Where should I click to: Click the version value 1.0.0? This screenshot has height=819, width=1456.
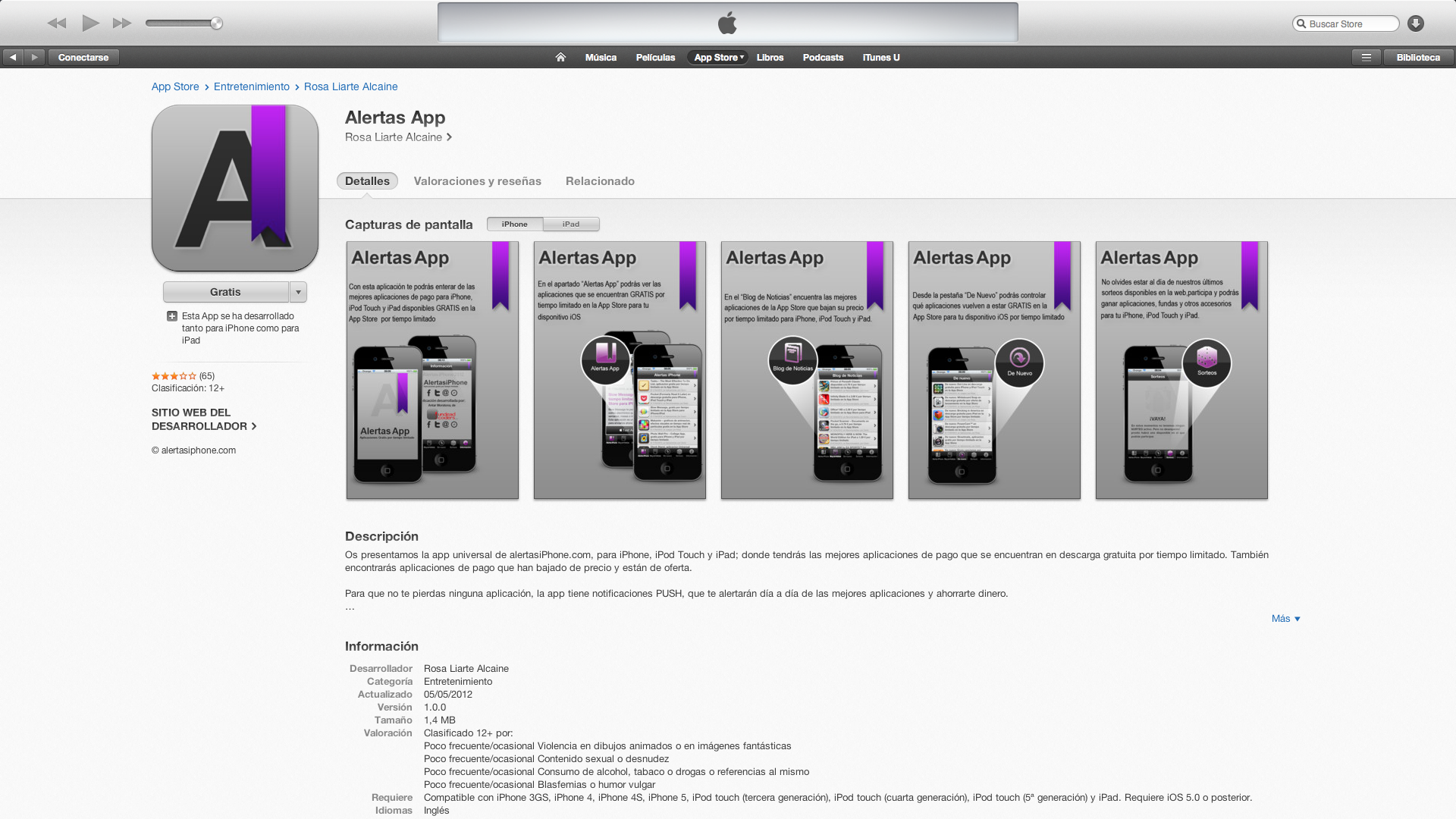435,708
